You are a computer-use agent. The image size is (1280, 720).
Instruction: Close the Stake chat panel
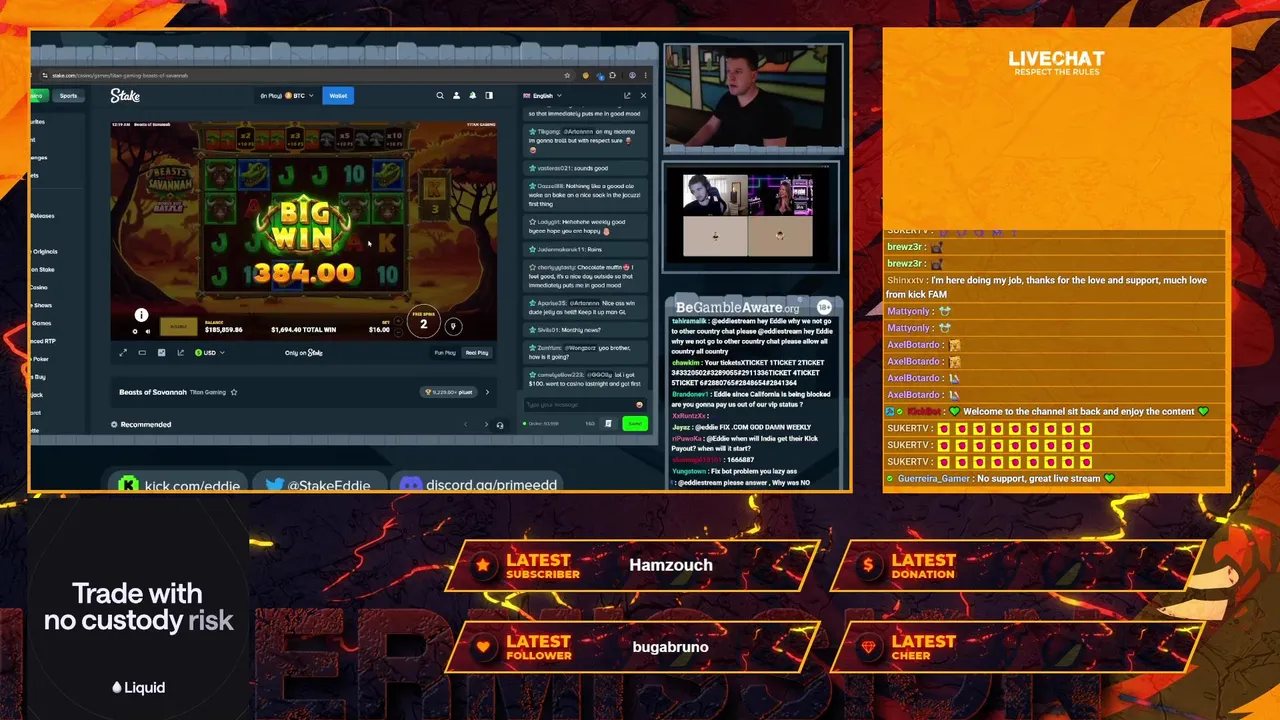(x=643, y=95)
